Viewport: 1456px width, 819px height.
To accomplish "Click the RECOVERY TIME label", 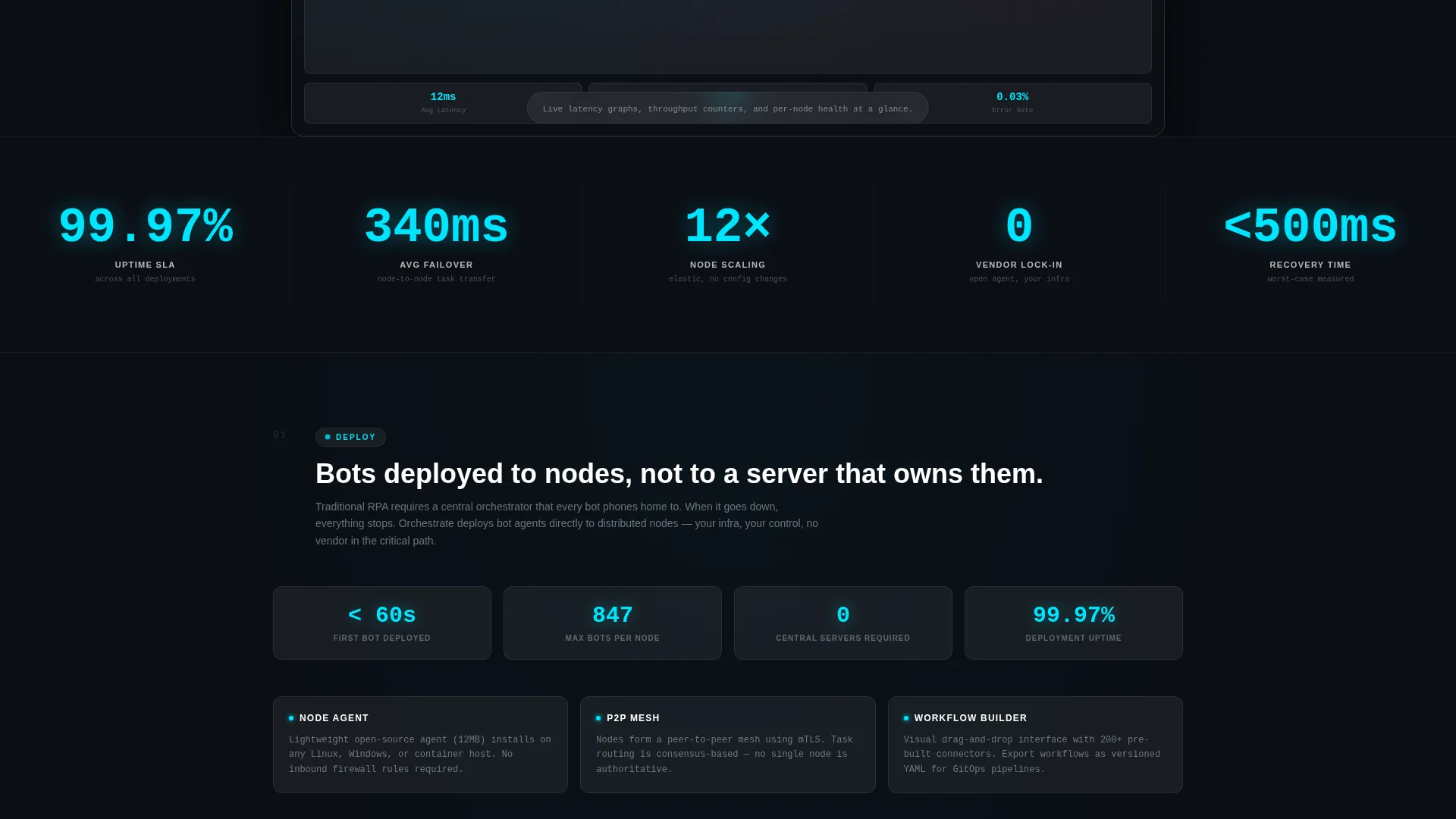I will pyautogui.click(x=1310, y=265).
